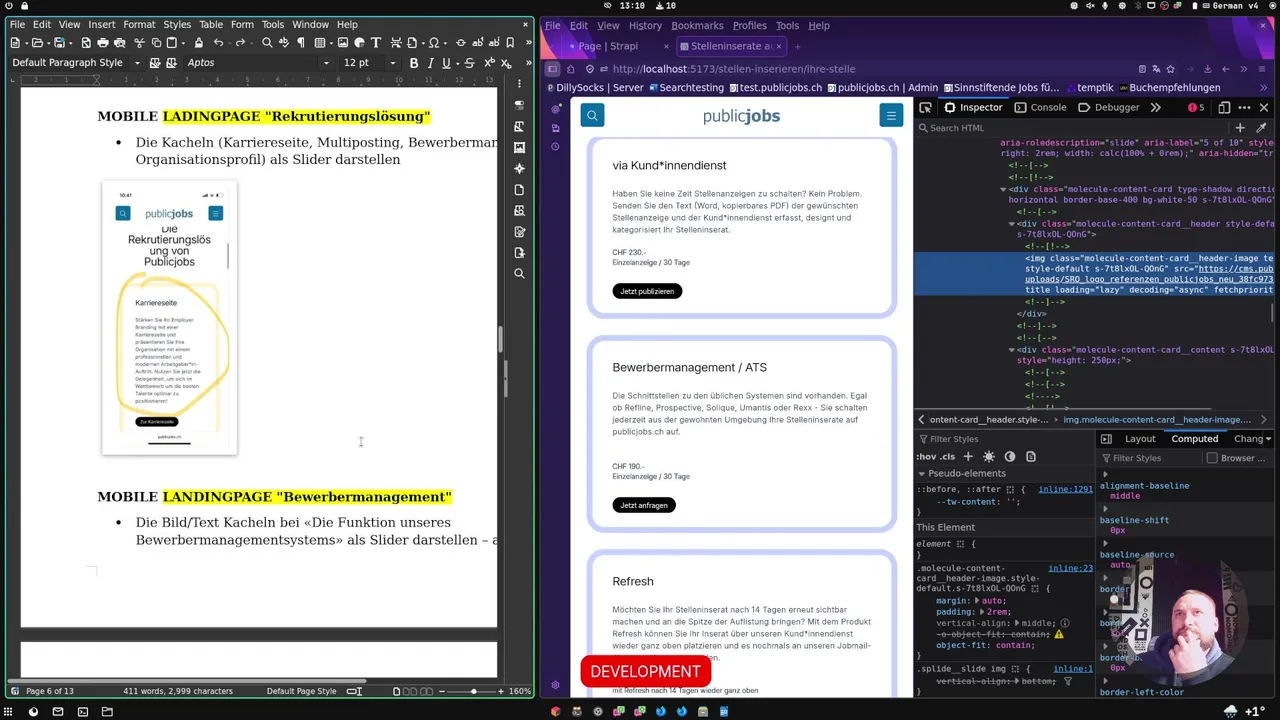Screen dimensions: 1280x720
Task: Click the .cls toggle in rules view
Action: click(x=948, y=457)
